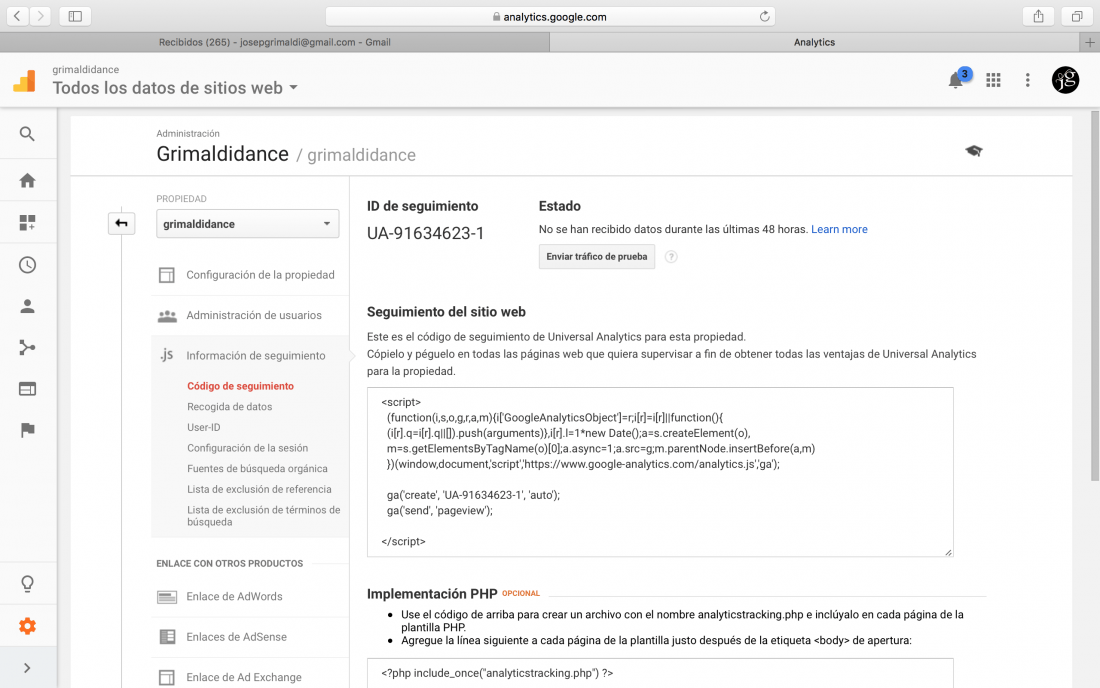
Task: Click the Implementación PHP heading
Action: coord(432,594)
